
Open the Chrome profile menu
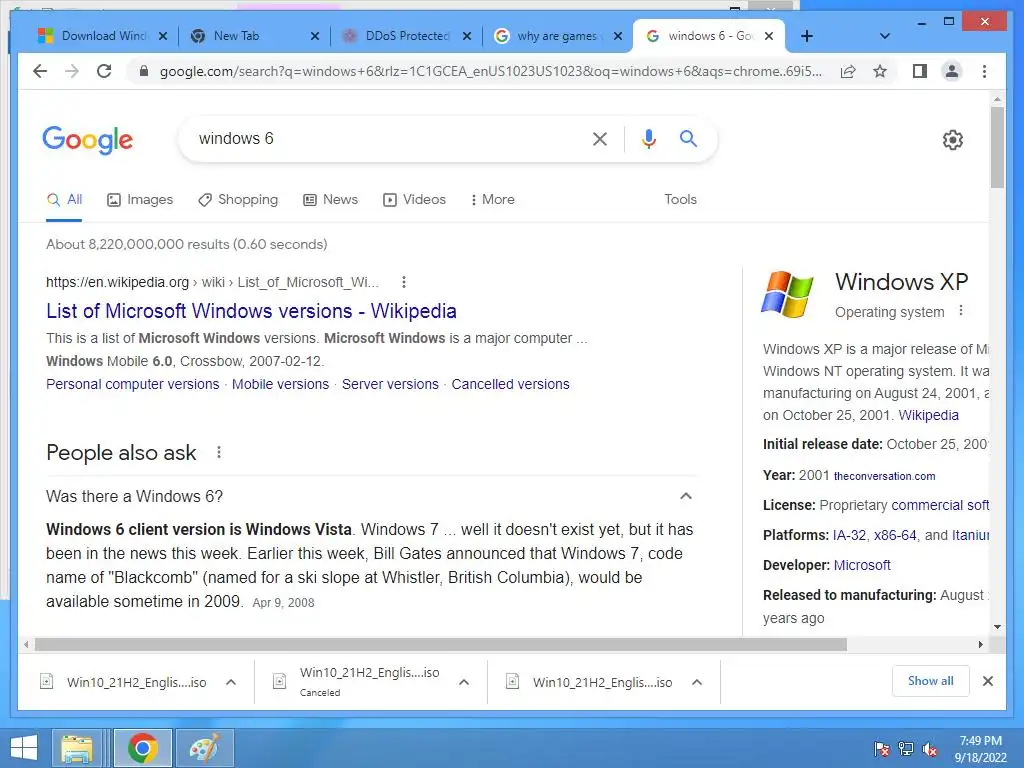coord(952,71)
